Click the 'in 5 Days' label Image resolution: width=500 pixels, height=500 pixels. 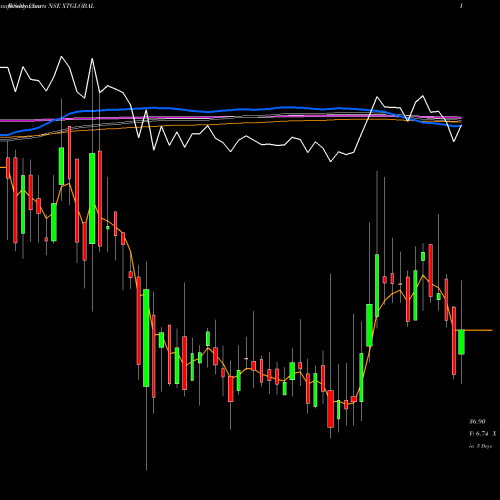pos(480,446)
